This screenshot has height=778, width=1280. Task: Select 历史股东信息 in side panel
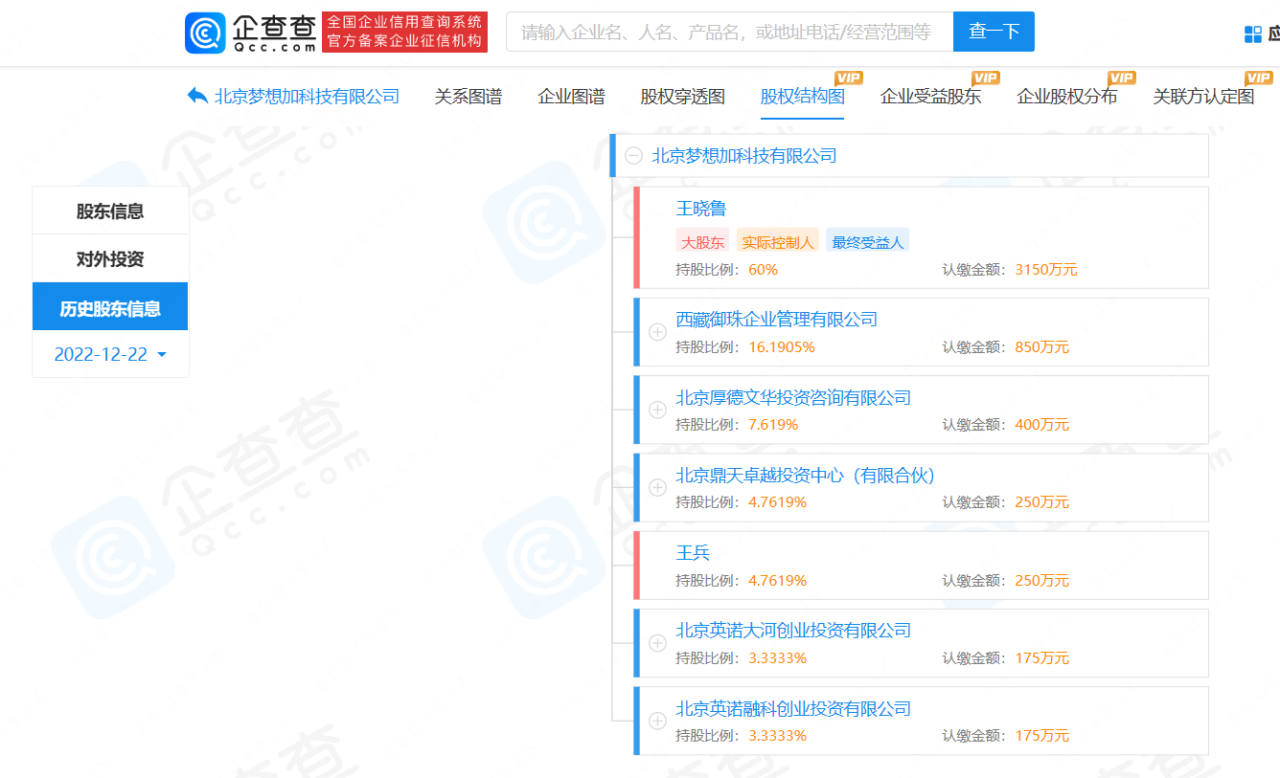(110, 308)
